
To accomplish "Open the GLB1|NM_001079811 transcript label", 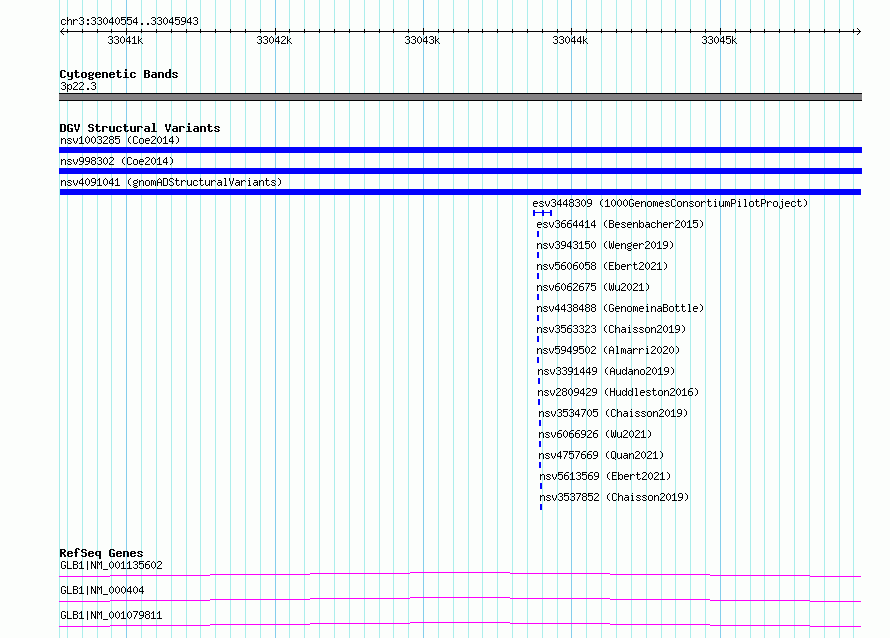I will (x=111, y=615).
